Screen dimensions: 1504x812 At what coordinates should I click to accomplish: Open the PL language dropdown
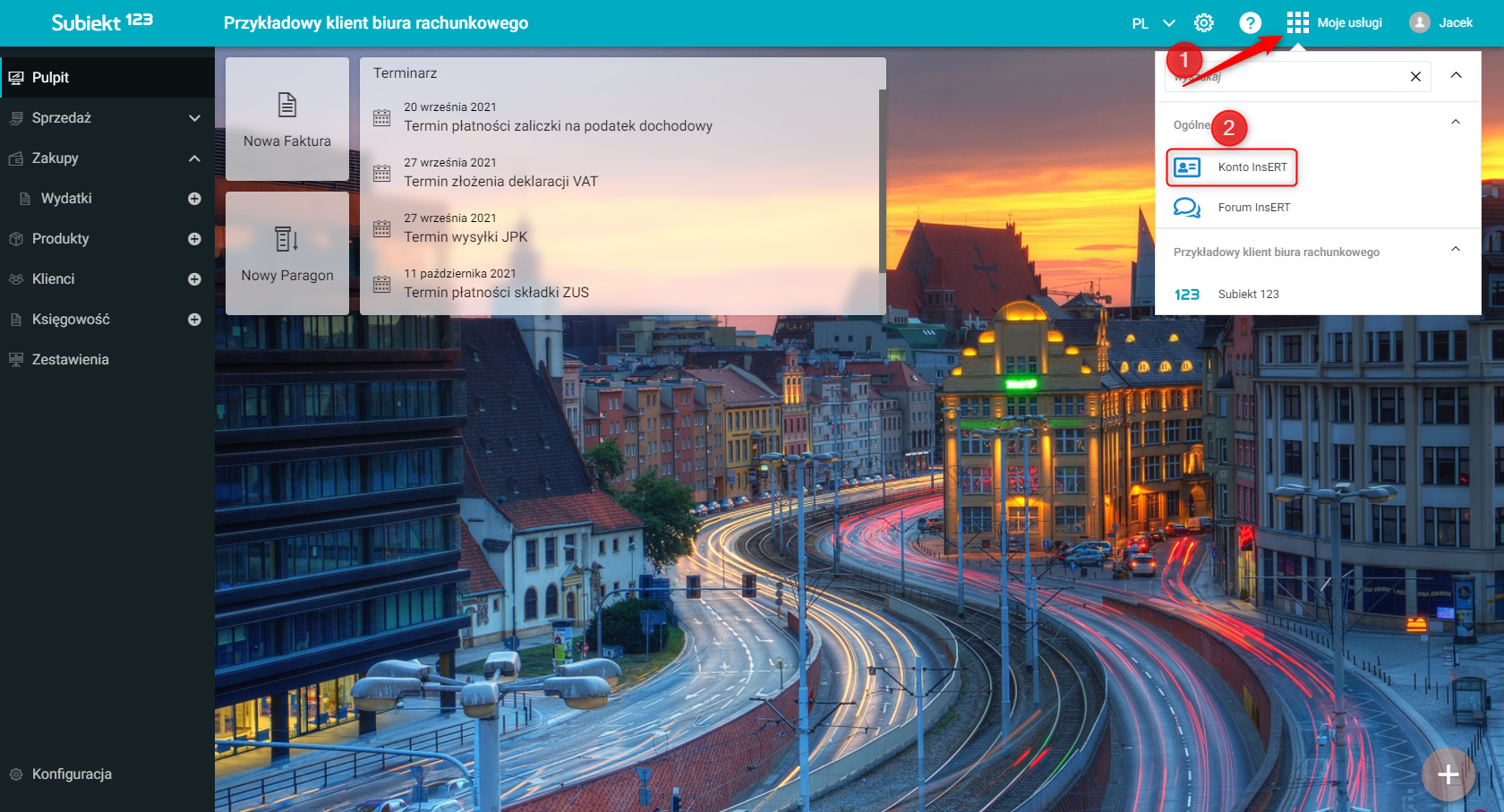[x=1154, y=23]
